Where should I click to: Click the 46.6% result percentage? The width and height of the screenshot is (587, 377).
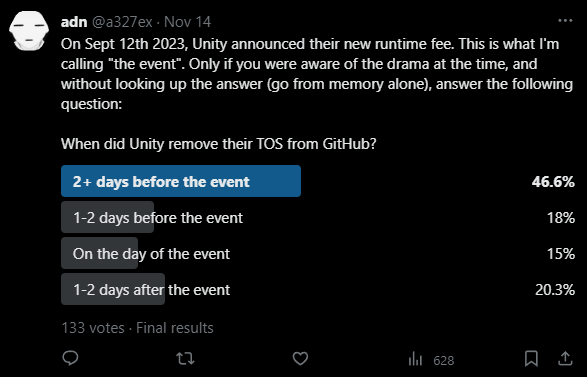click(x=553, y=182)
